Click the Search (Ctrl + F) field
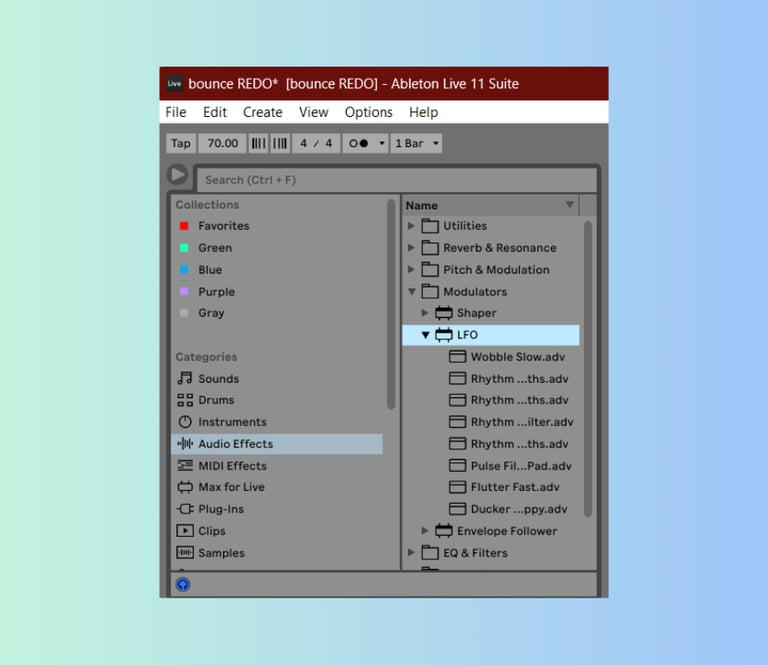This screenshot has height=665, width=768. coord(397,180)
